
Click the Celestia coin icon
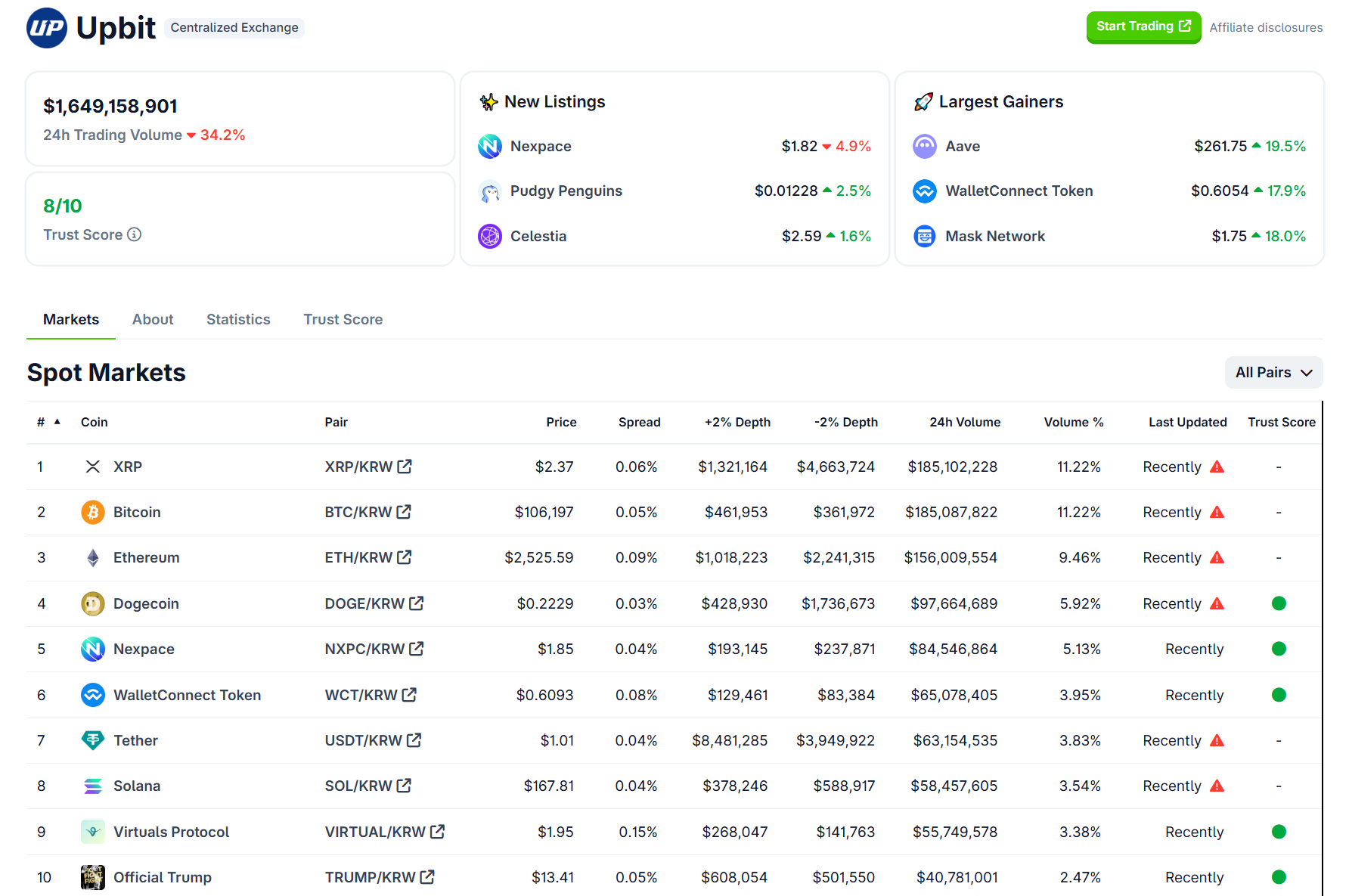point(490,236)
